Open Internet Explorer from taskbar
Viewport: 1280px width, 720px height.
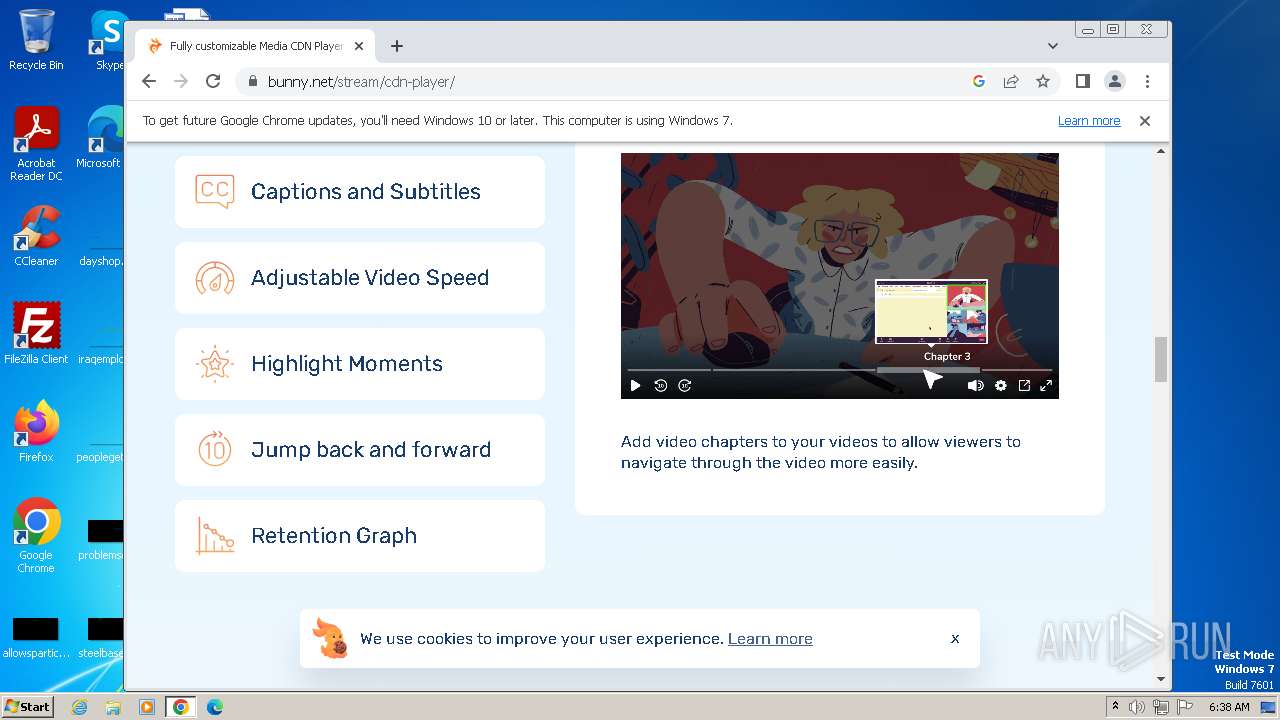79,707
